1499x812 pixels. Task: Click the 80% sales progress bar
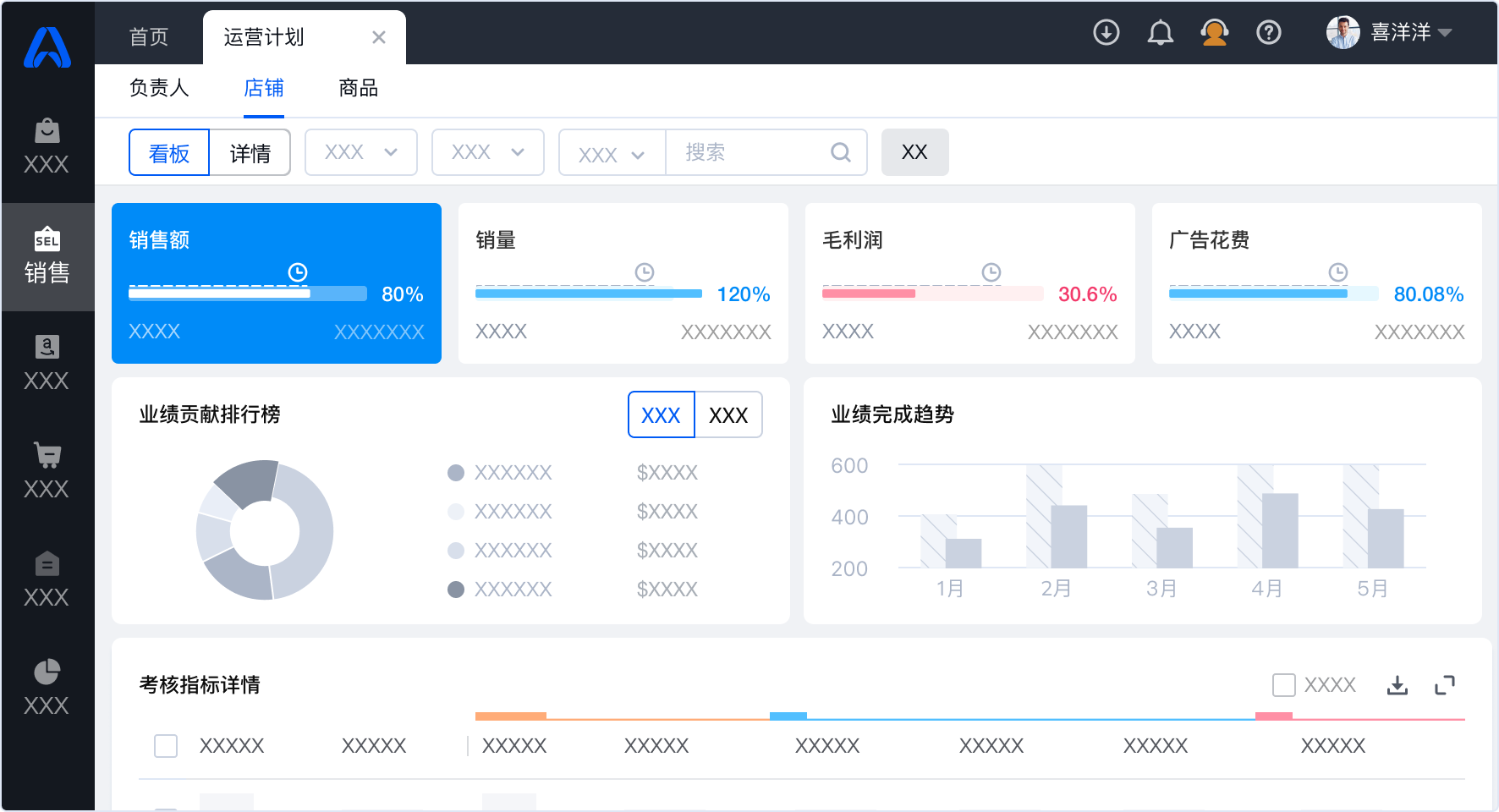[x=248, y=294]
